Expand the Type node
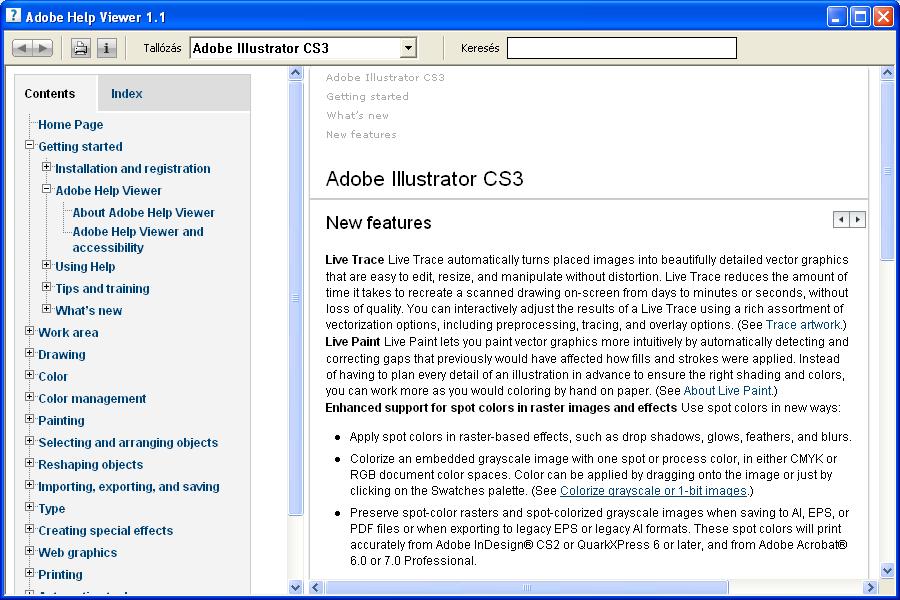This screenshot has width=900, height=600. click(30, 507)
